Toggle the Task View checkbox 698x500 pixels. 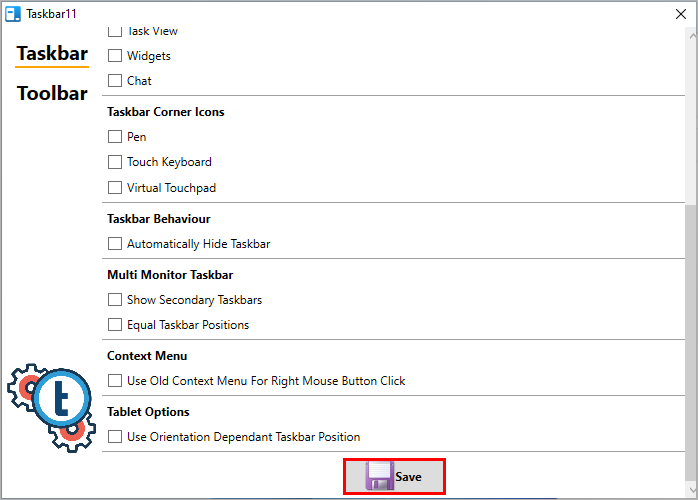(115, 32)
